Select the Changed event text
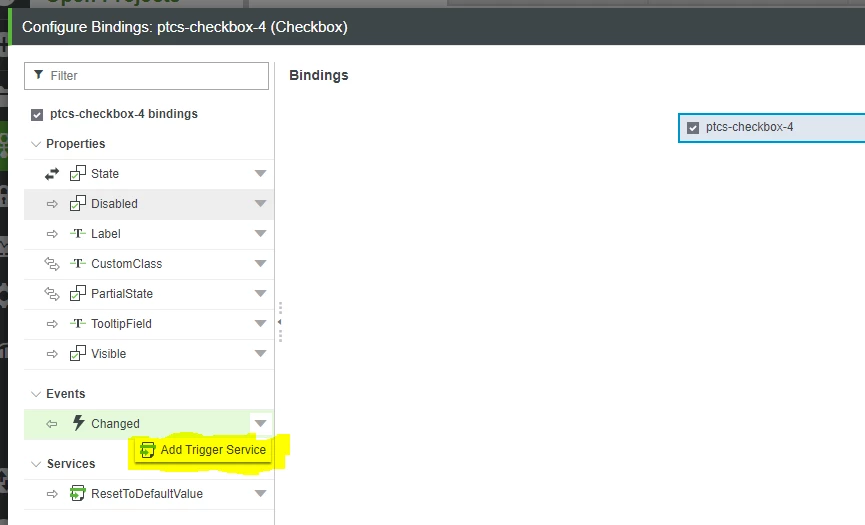The height and width of the screenshot is (525, 865). point(115,424)
